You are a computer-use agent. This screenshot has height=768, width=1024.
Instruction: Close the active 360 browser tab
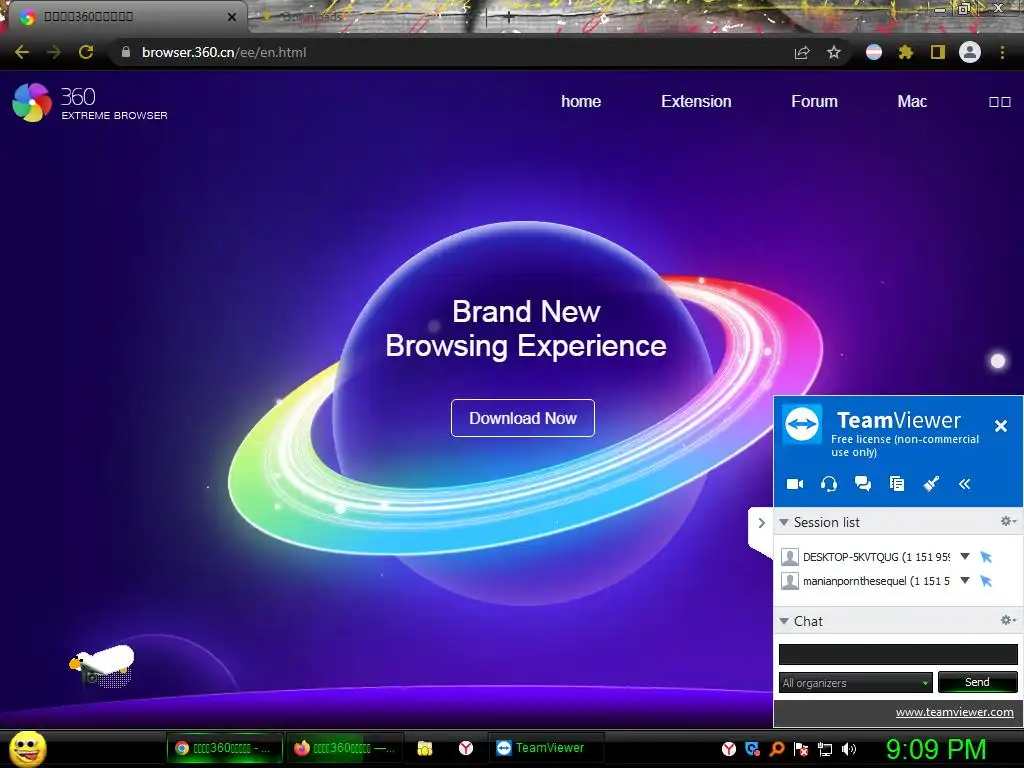coord(232,17)
